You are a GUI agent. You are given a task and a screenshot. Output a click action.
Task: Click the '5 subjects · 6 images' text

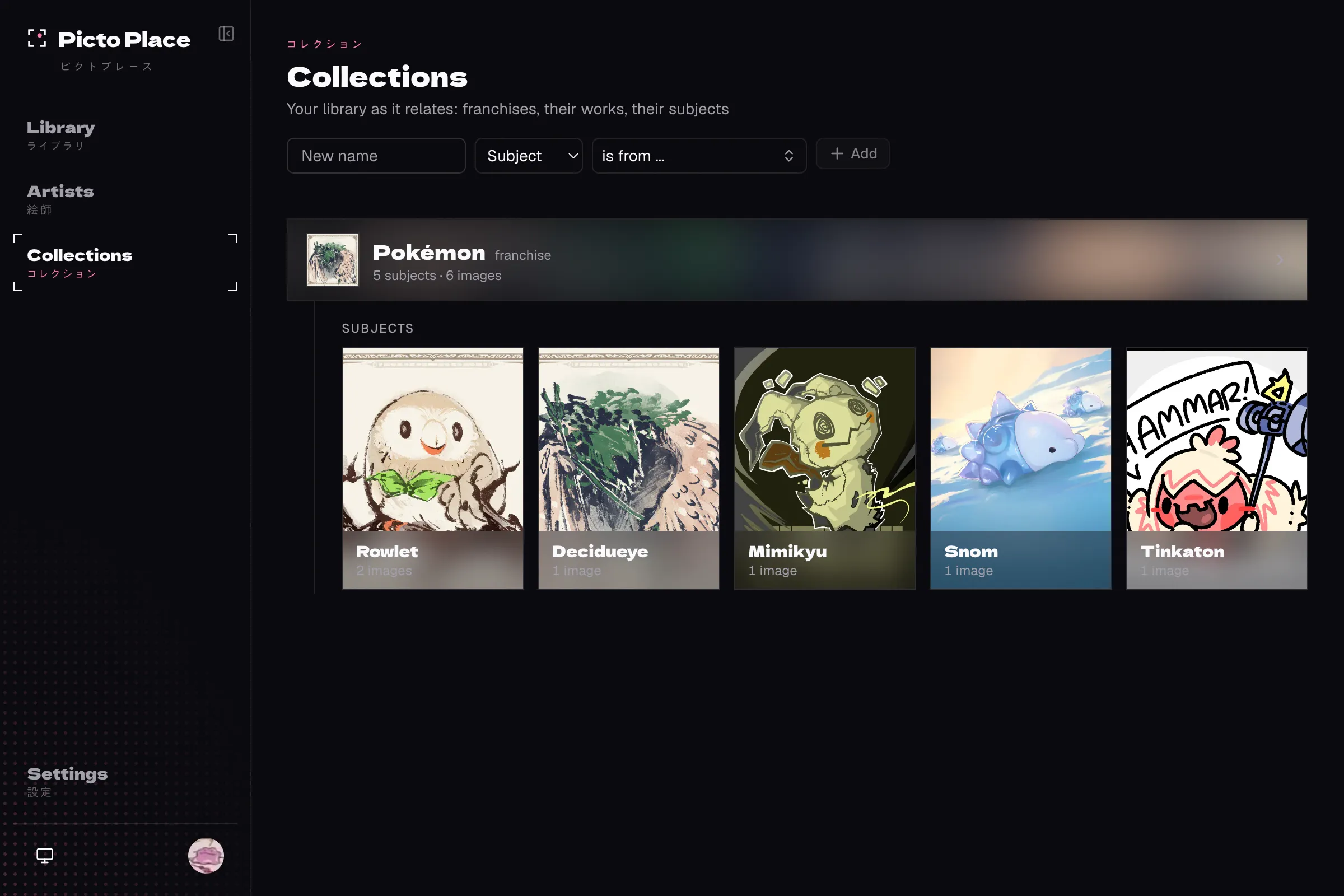(x=437, y=276)
